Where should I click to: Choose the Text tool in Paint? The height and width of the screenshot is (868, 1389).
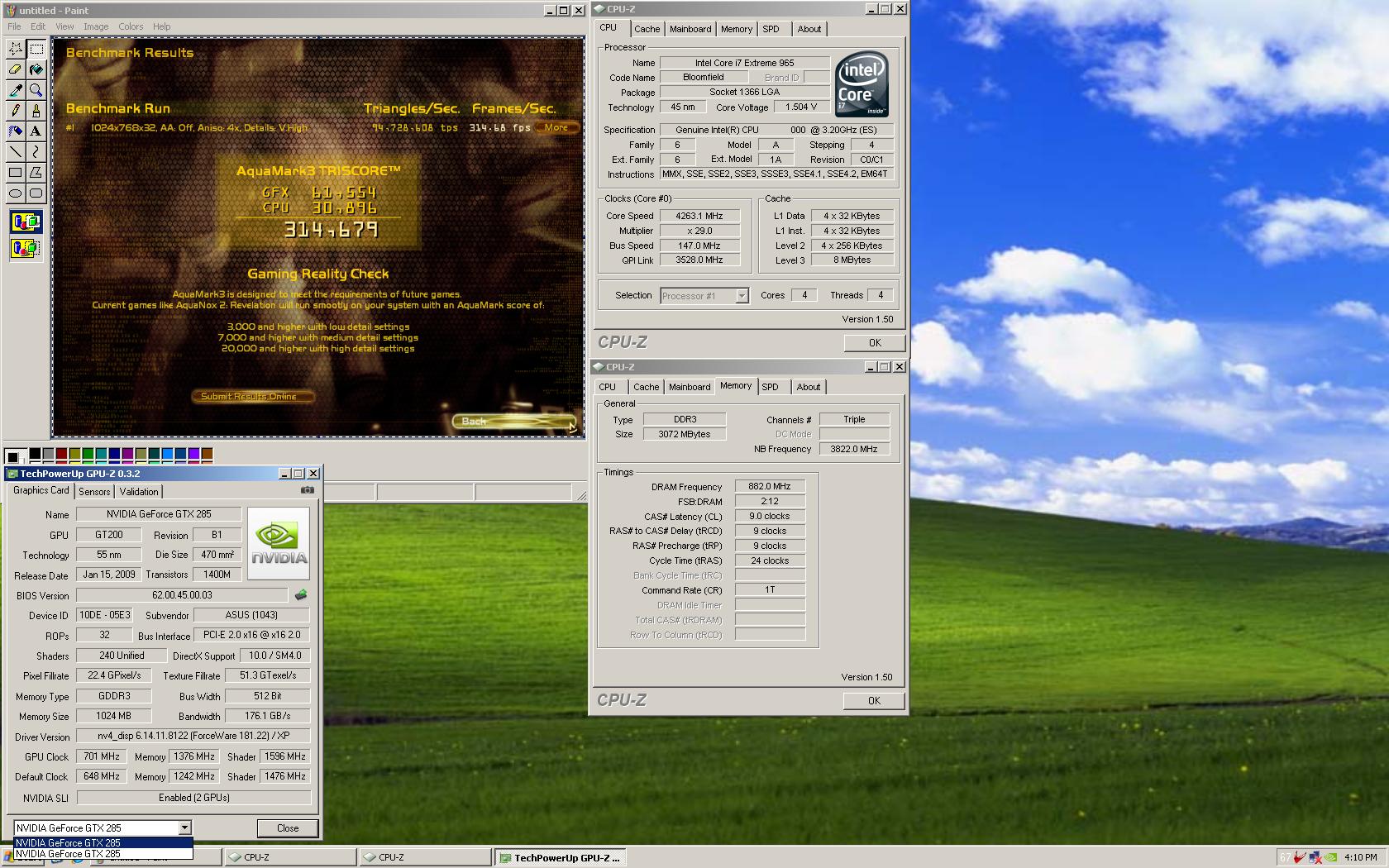[36, 131]
